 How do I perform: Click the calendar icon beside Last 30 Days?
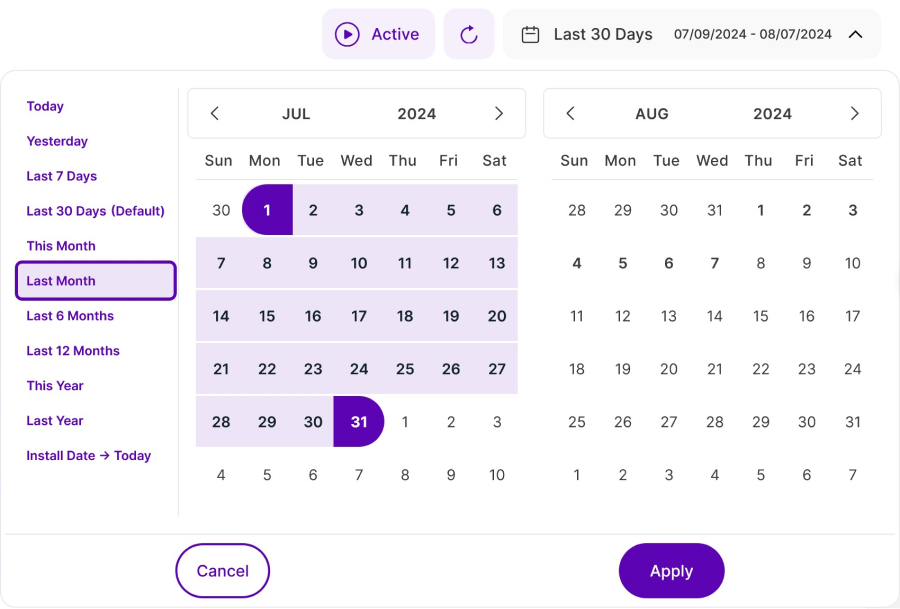[531, 34]
